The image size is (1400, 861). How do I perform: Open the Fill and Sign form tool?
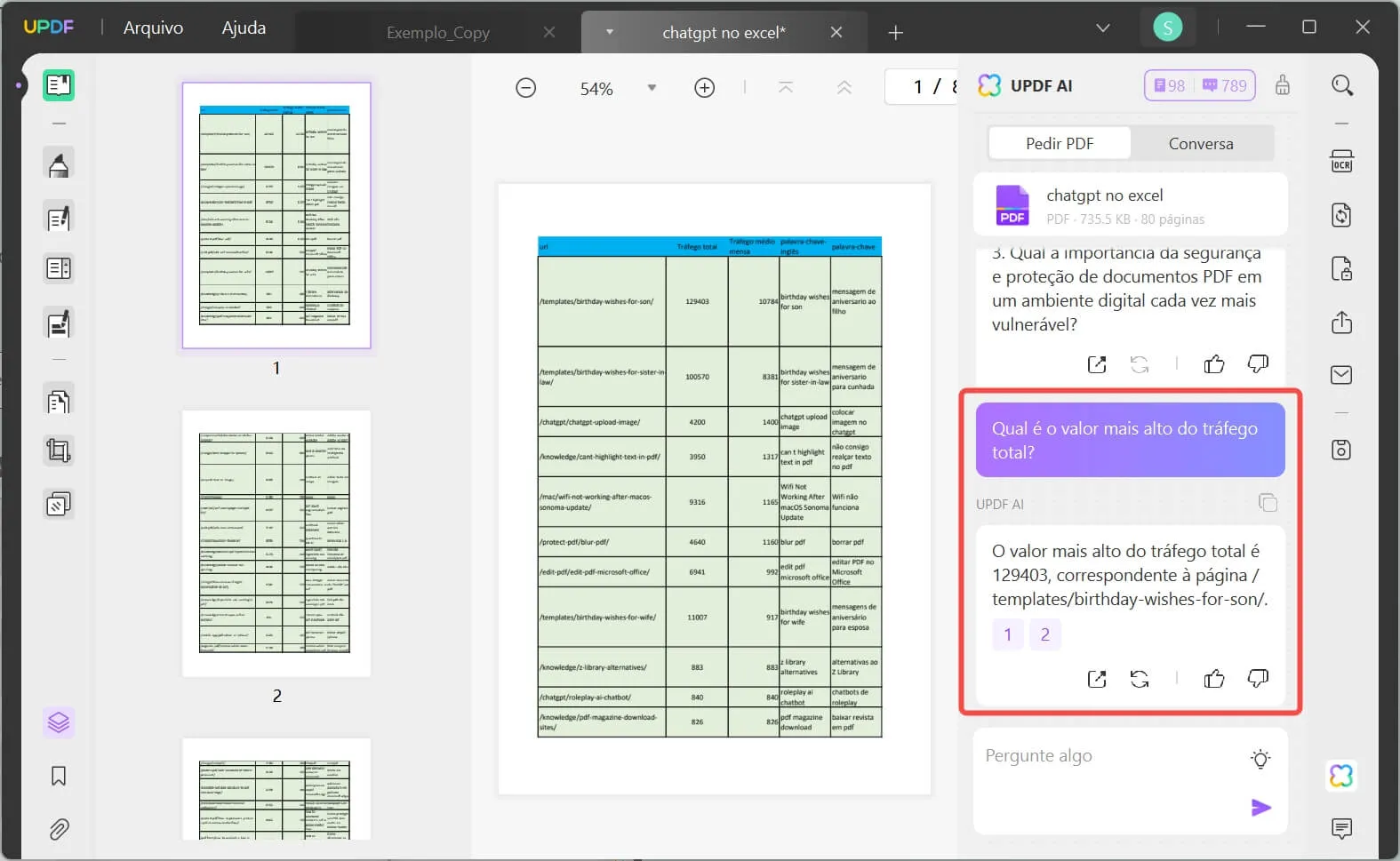pyautogui.click(x=59, y=324)
